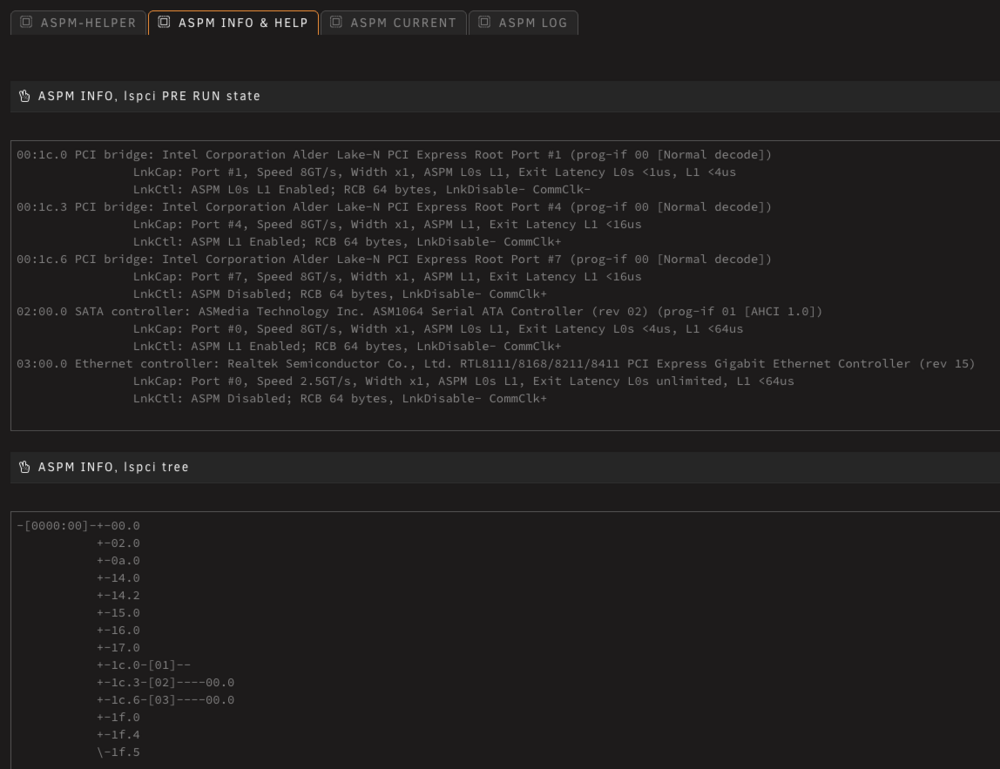
Task: Click the [0000:00] root of the lspci tree
Action: click(56, 526)
